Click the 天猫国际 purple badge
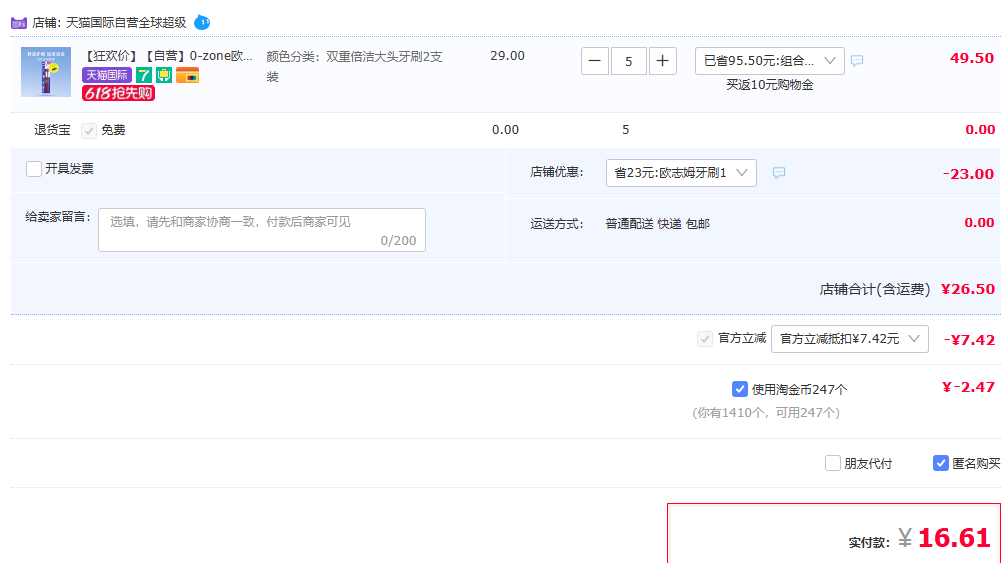 pyautogui.click(x=107, y=75)
